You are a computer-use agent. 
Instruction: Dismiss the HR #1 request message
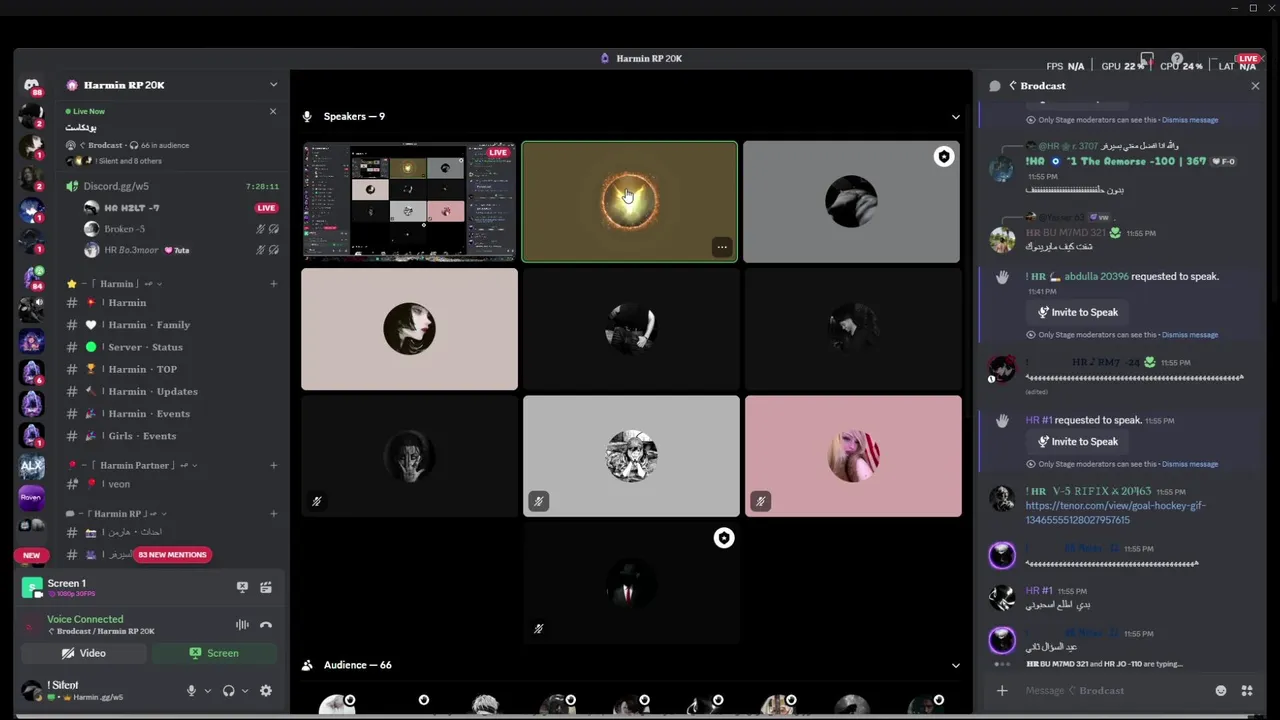[x=1190, y=464]
